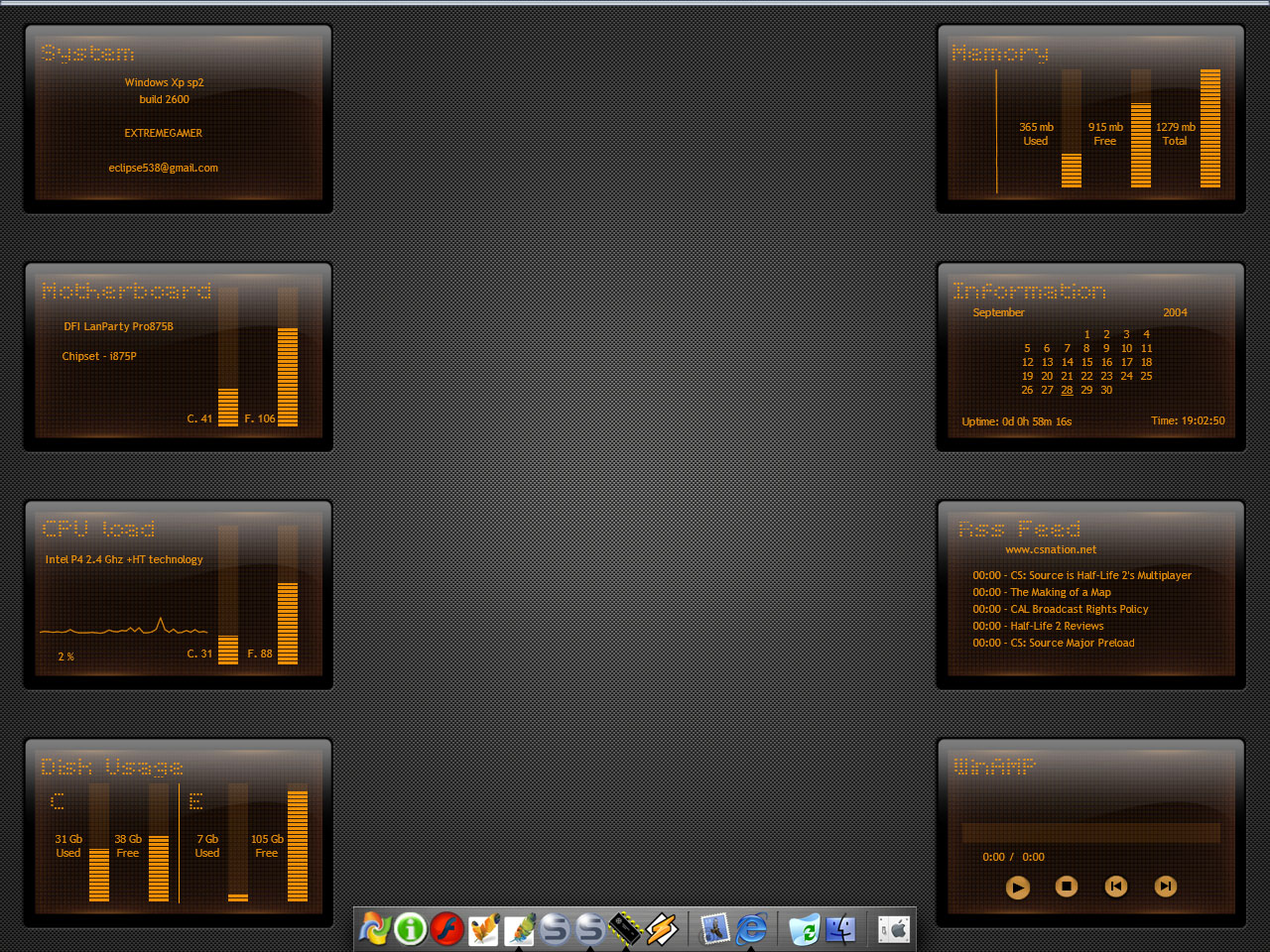The height and width of the screenshot is (952, 1270).
Task: Click the 0:00 / 0:00 WinAMP time display
Action: click(1013, 857)
